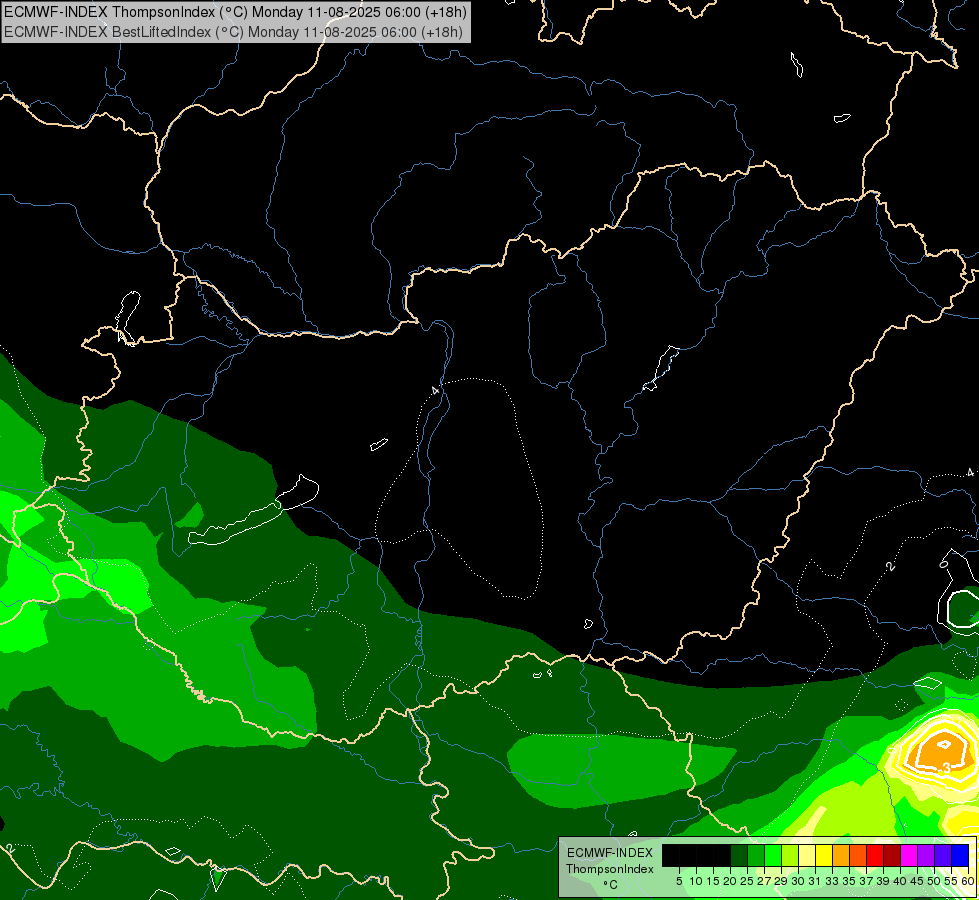The height and width of the screenshot is (900, 979).
Task: Choose the bright red 37–39 legend swatch
Action: tap(875, 855)
